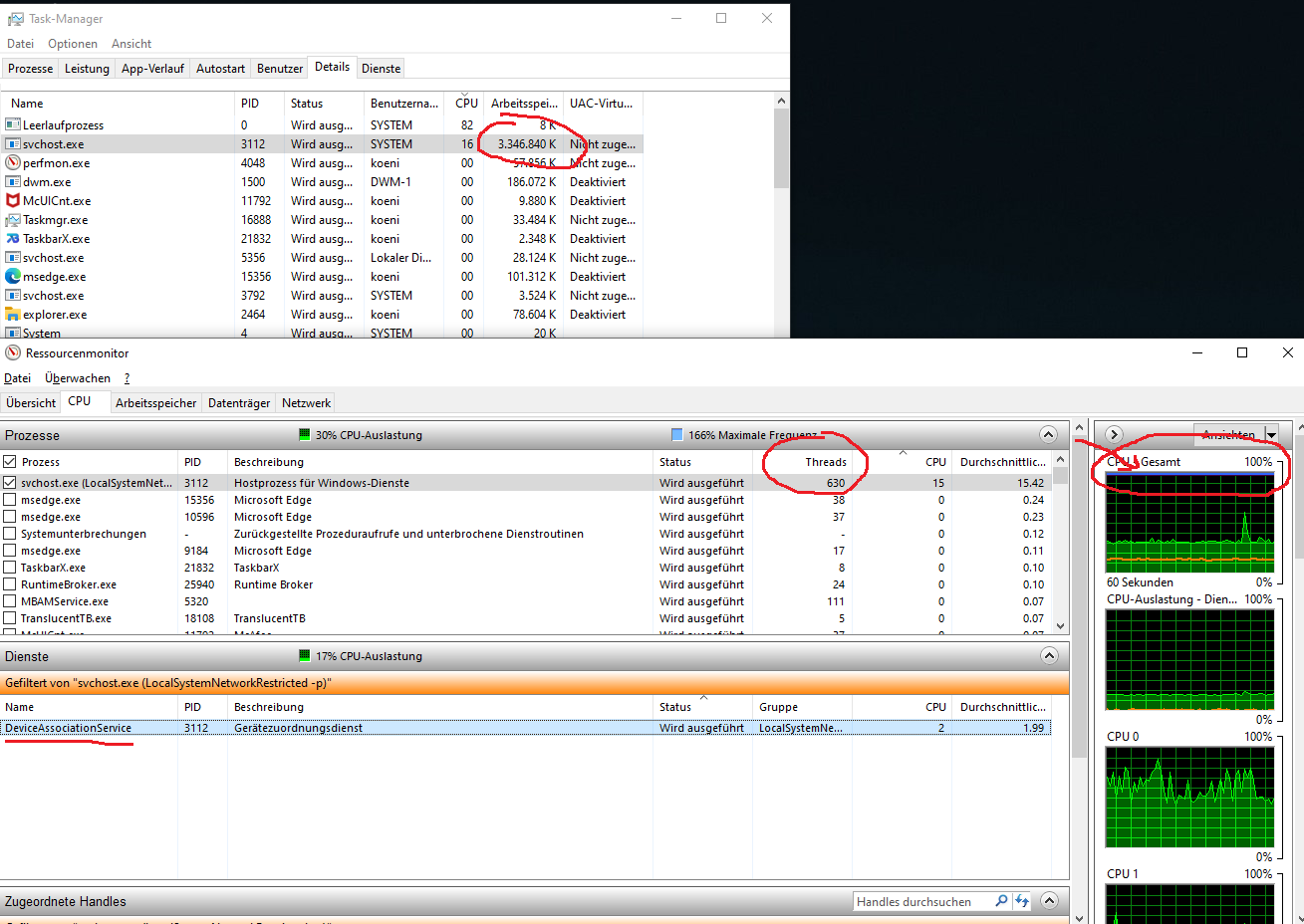Screen dimensions: 1304x924
Task: Switch to Leistung tab
Action: 87,69
